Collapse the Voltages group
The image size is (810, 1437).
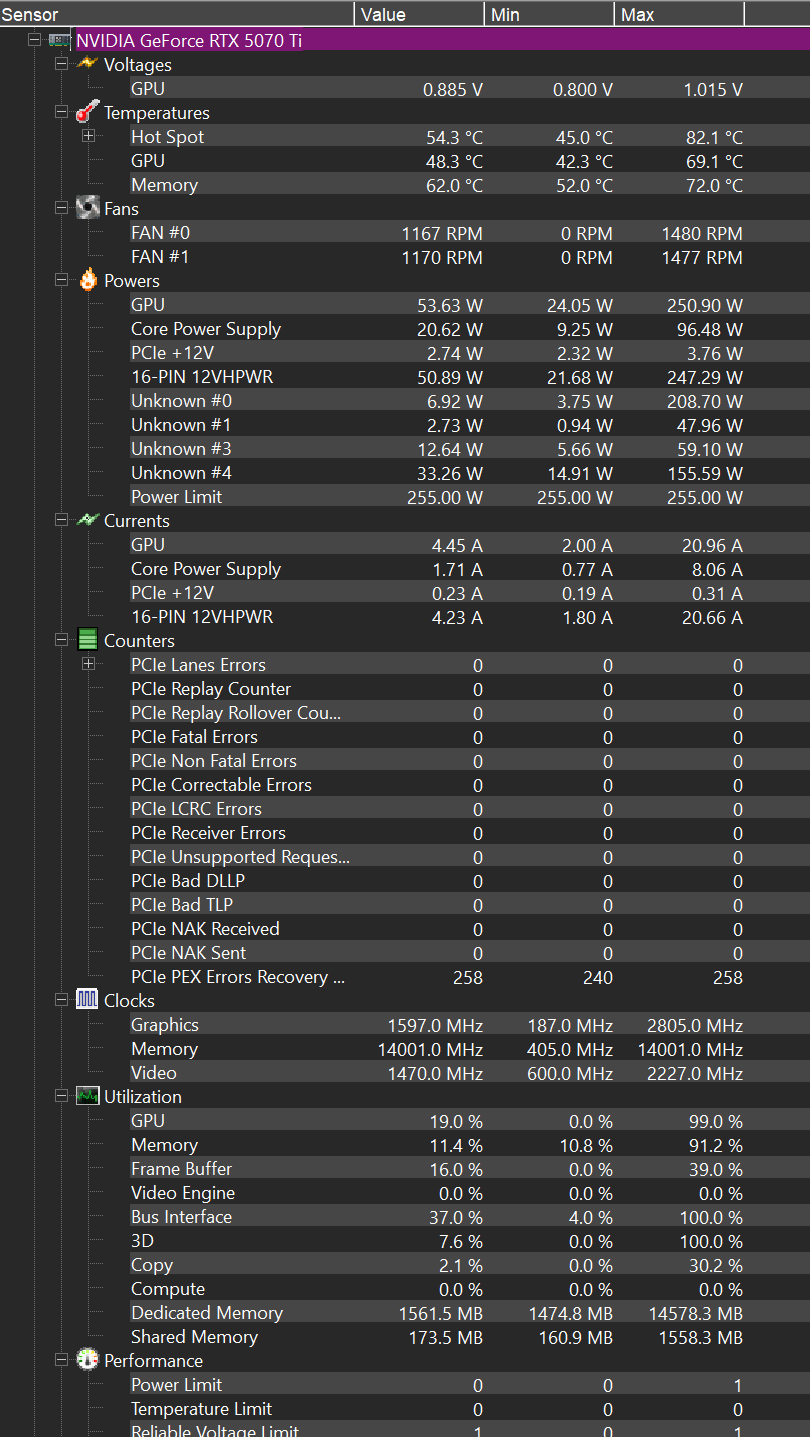point(62,64)
